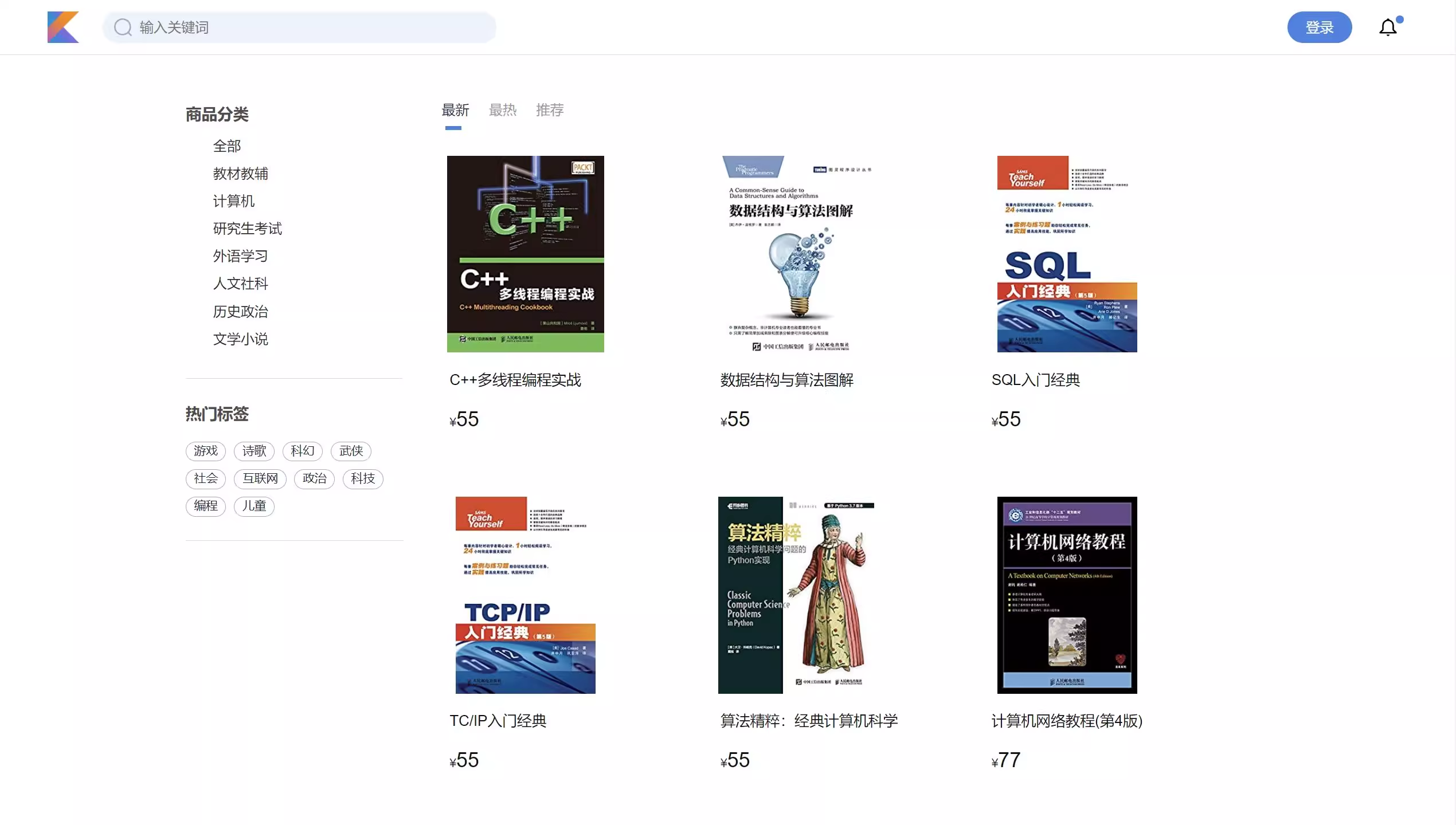Image resolution: width=1456 pixels, height=825 pixels.
Task: Open the 算法精粹 book cover
Action: (x=797, y=595)
